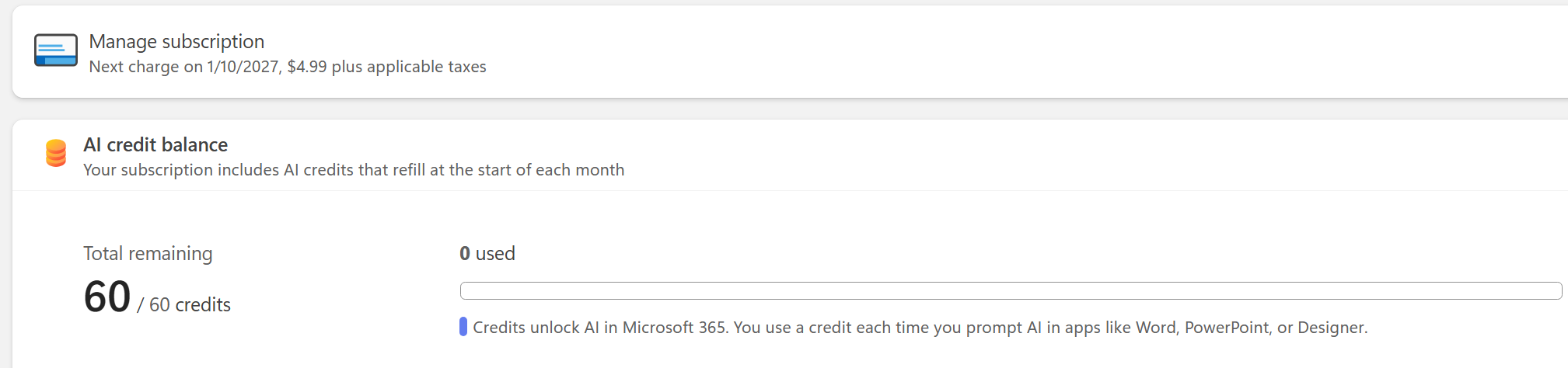1568x368 pixels.
Task: Click the "Total remaining" label
Action: click(x=148, y=254)
